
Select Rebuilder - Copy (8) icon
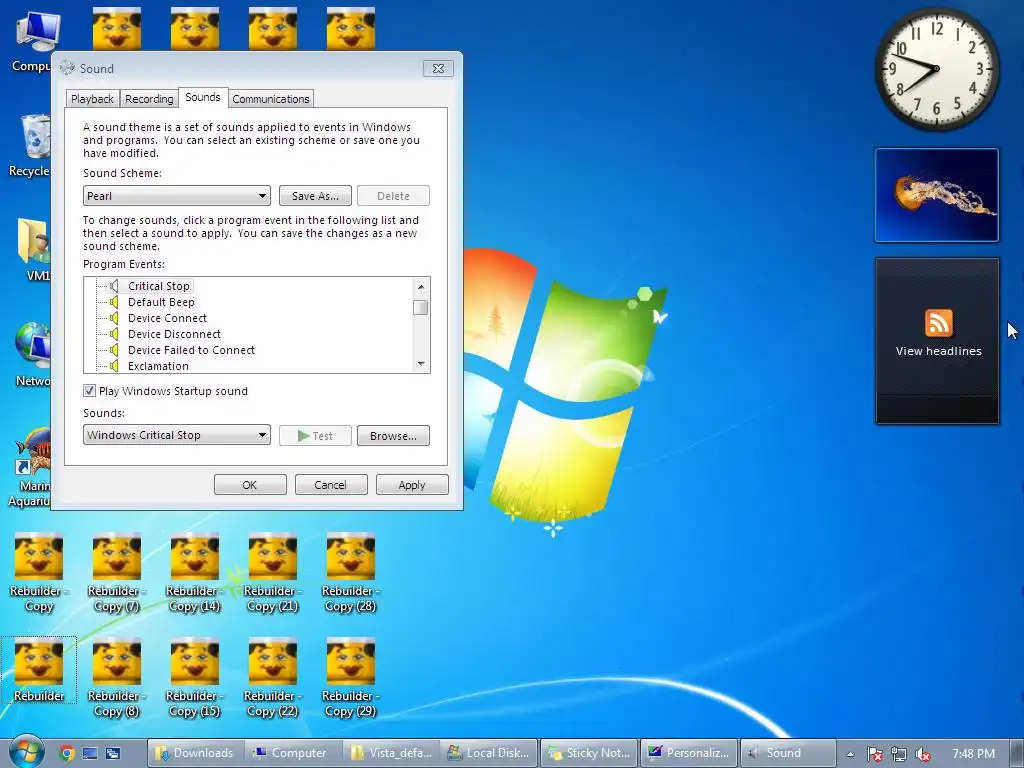116,678
